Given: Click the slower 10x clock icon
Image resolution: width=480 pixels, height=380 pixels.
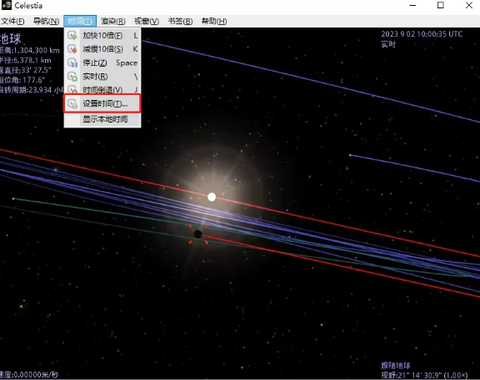Looking at the screenshot, I should click(73, 49).
